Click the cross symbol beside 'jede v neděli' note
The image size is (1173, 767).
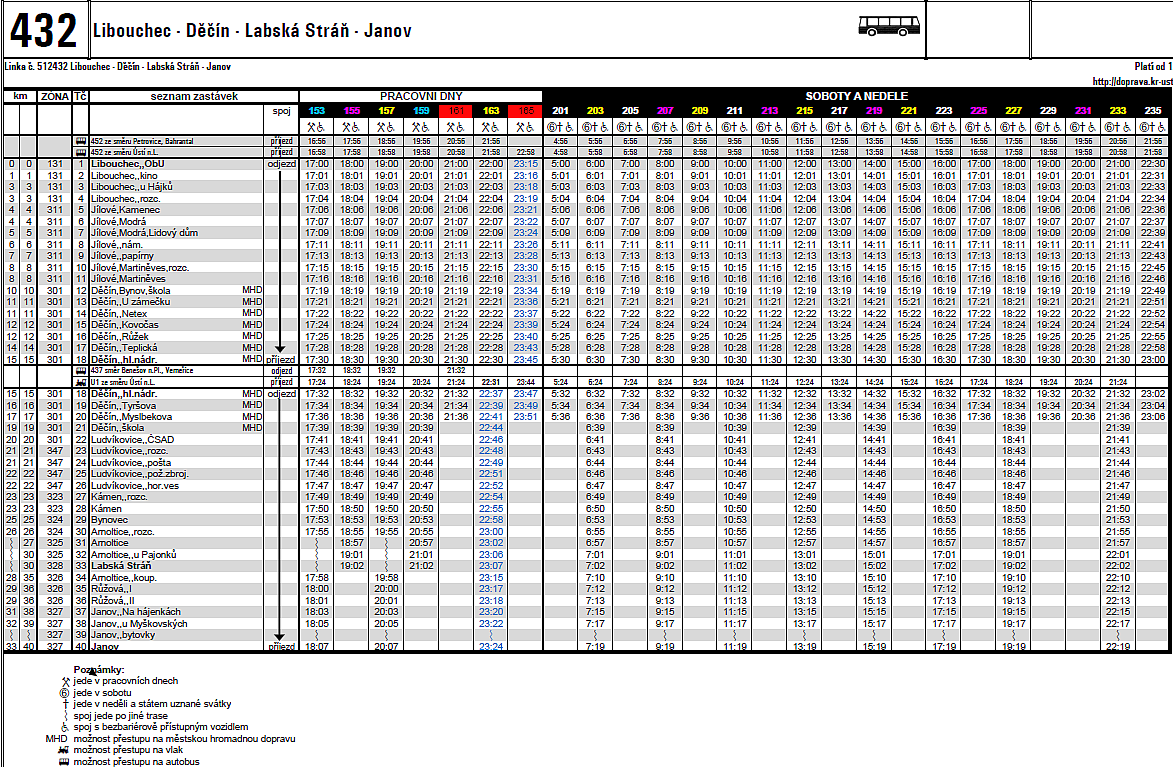point(65,704)
